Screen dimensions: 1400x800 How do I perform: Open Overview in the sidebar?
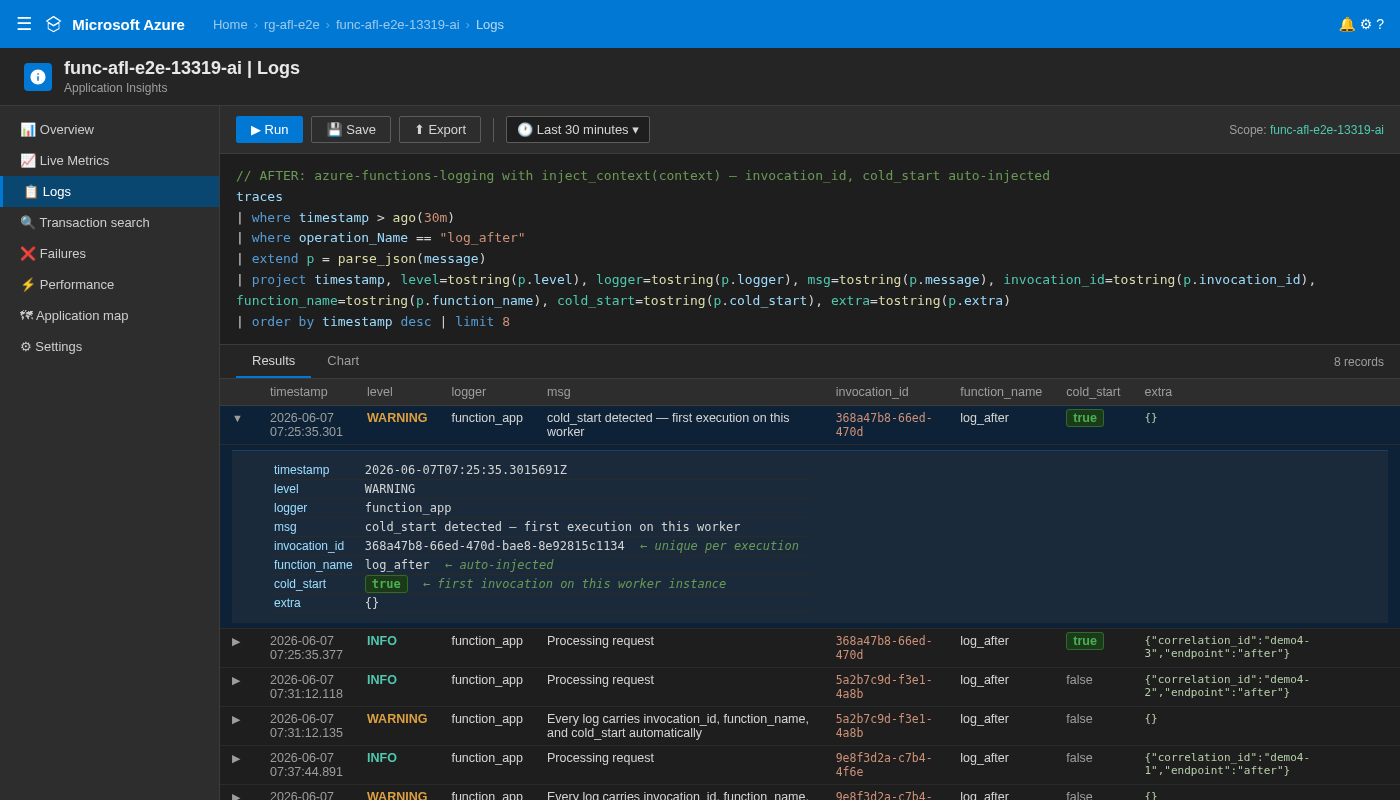(x=110, y=129)
